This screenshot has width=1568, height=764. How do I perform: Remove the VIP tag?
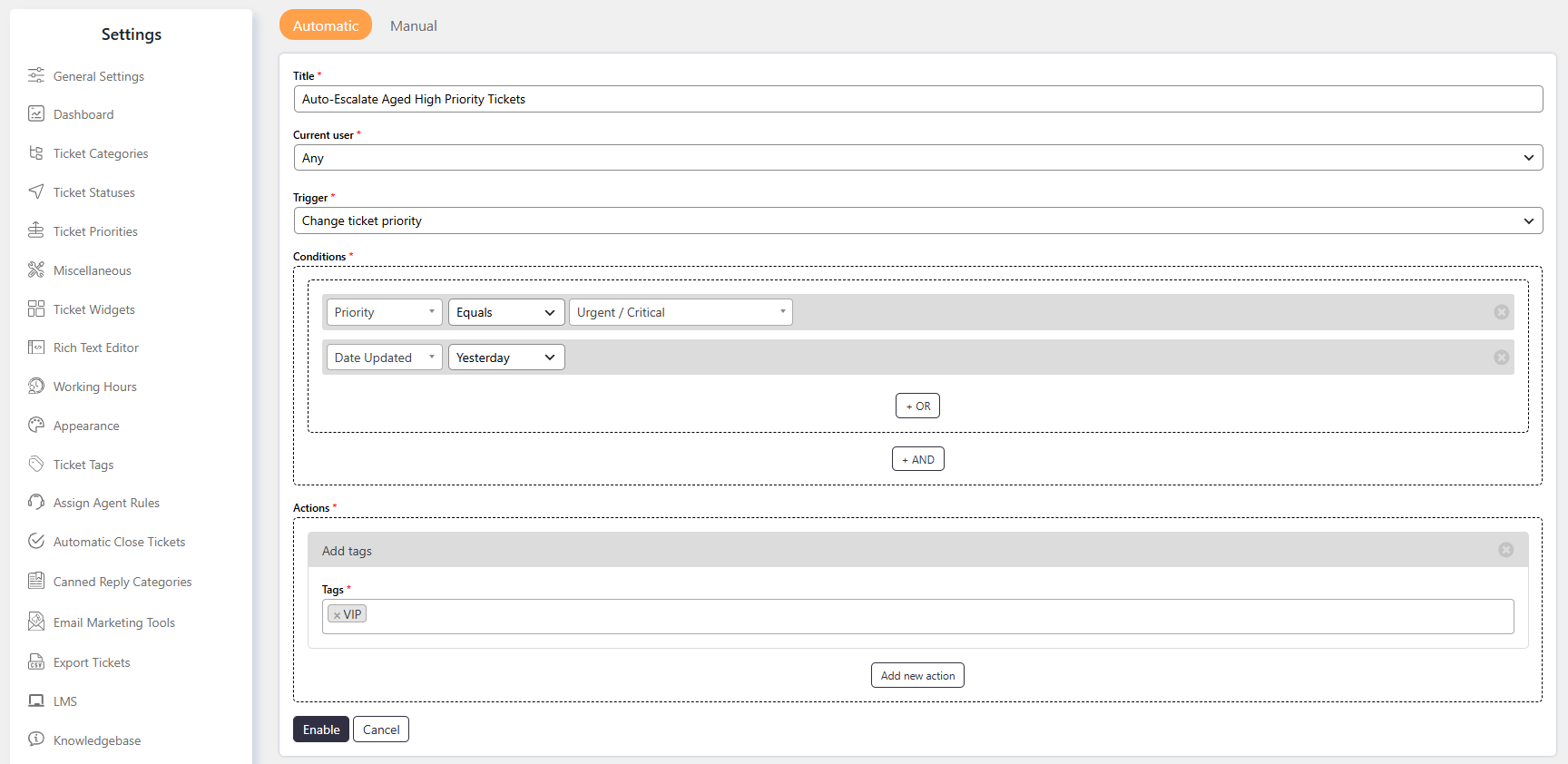[337, 615]
